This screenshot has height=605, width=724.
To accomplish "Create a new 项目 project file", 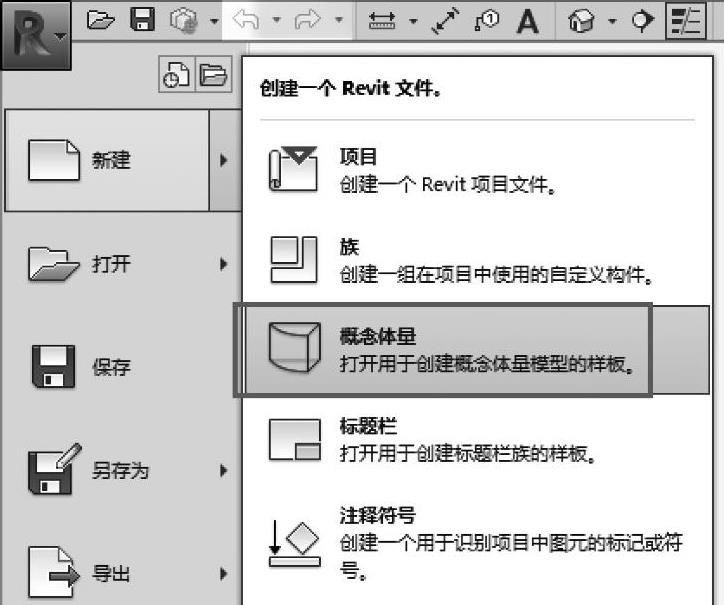I will (x=477, y=170).
